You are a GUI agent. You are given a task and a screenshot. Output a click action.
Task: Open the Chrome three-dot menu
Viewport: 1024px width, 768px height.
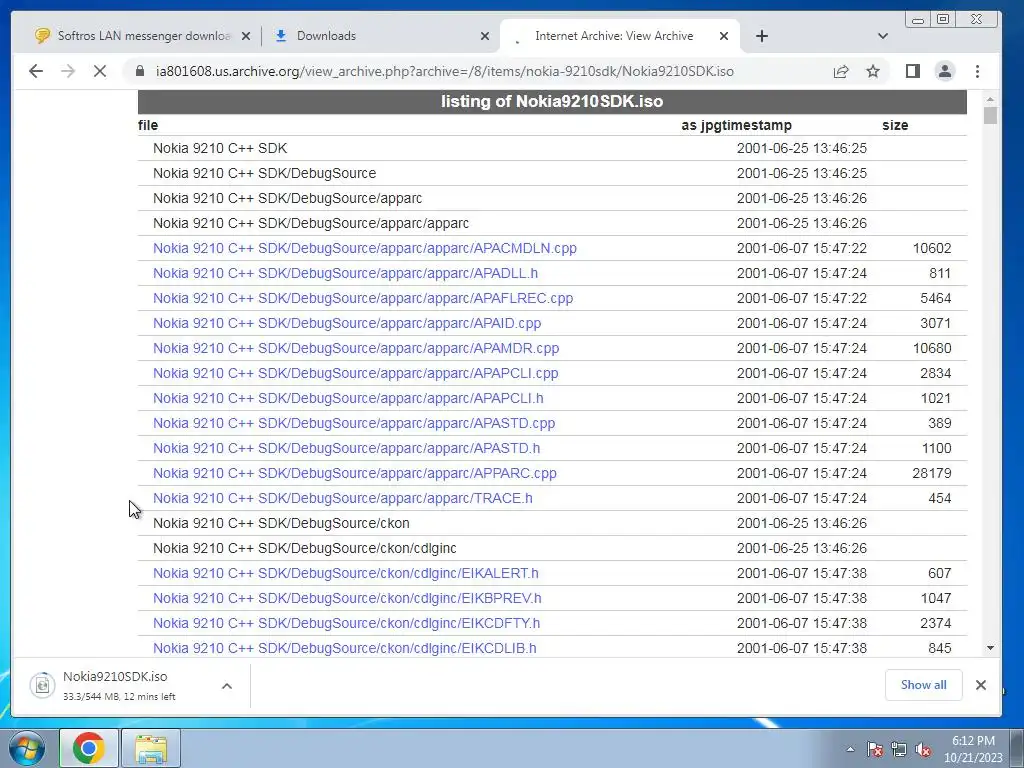tap(978, 71)
